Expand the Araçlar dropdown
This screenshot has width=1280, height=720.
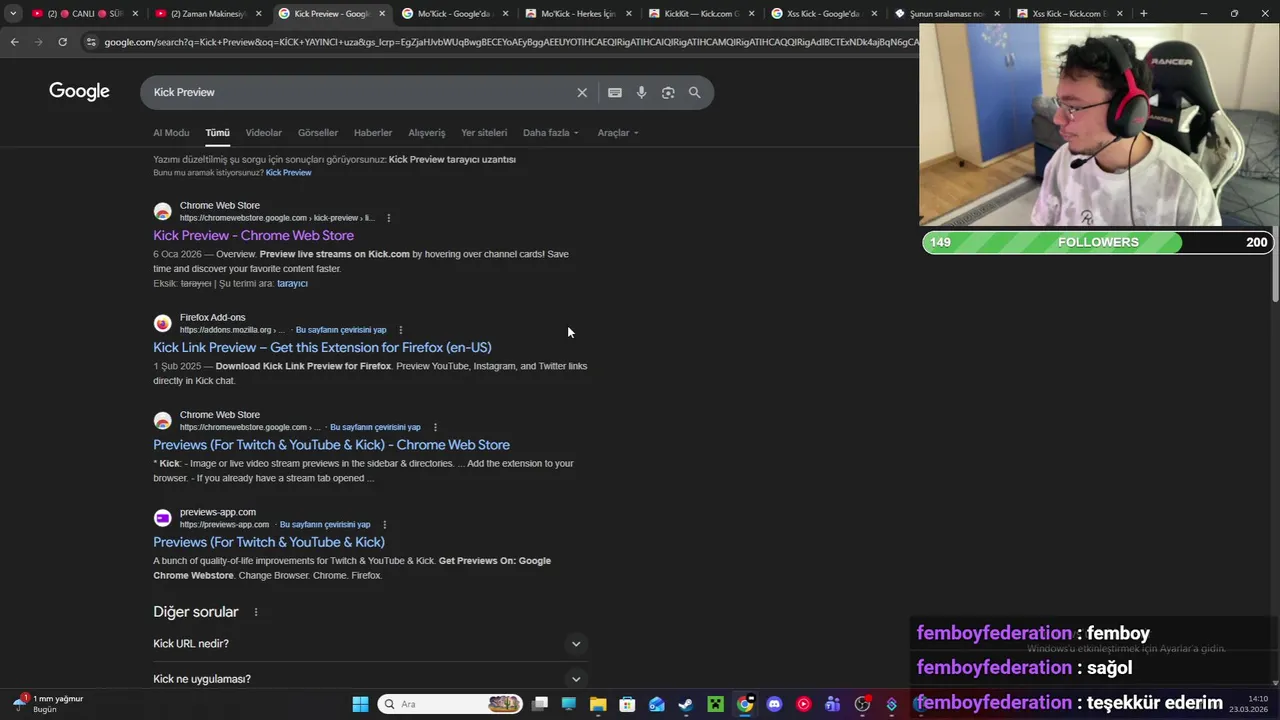(x=618, y=133)
